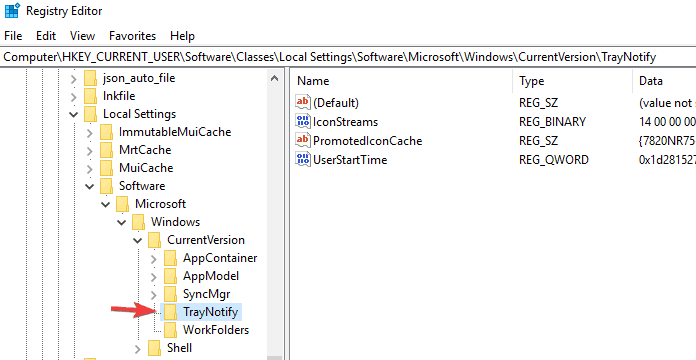
Task: Collapse the CurrentVersion key
Action: (x=138, y=241)
